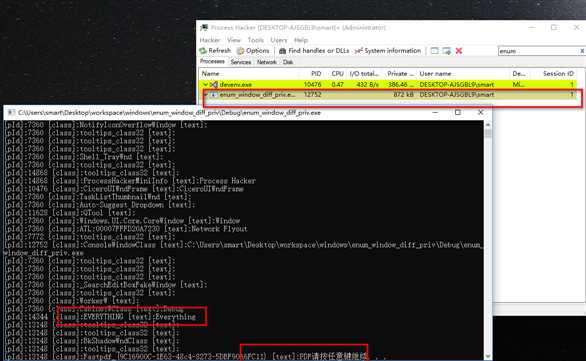The image size is (586, 361).
Task: Click PID 10476 in devenv row
Action: point(312,84)
